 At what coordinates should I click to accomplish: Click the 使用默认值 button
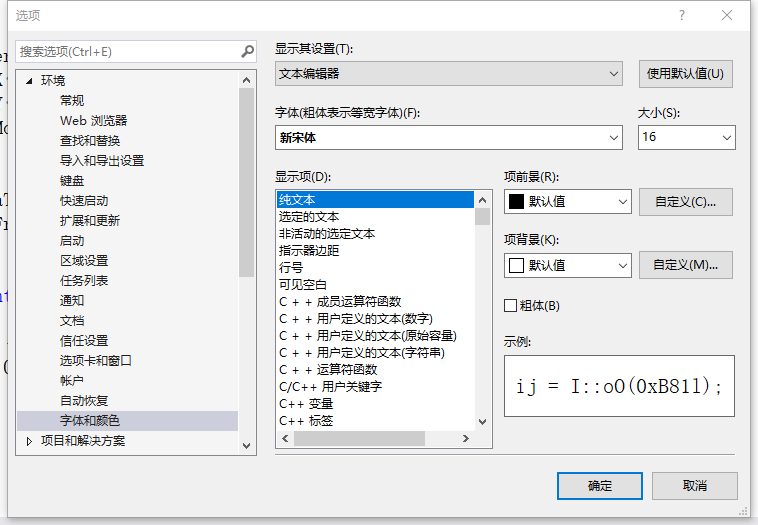click(x=685, y=74)
